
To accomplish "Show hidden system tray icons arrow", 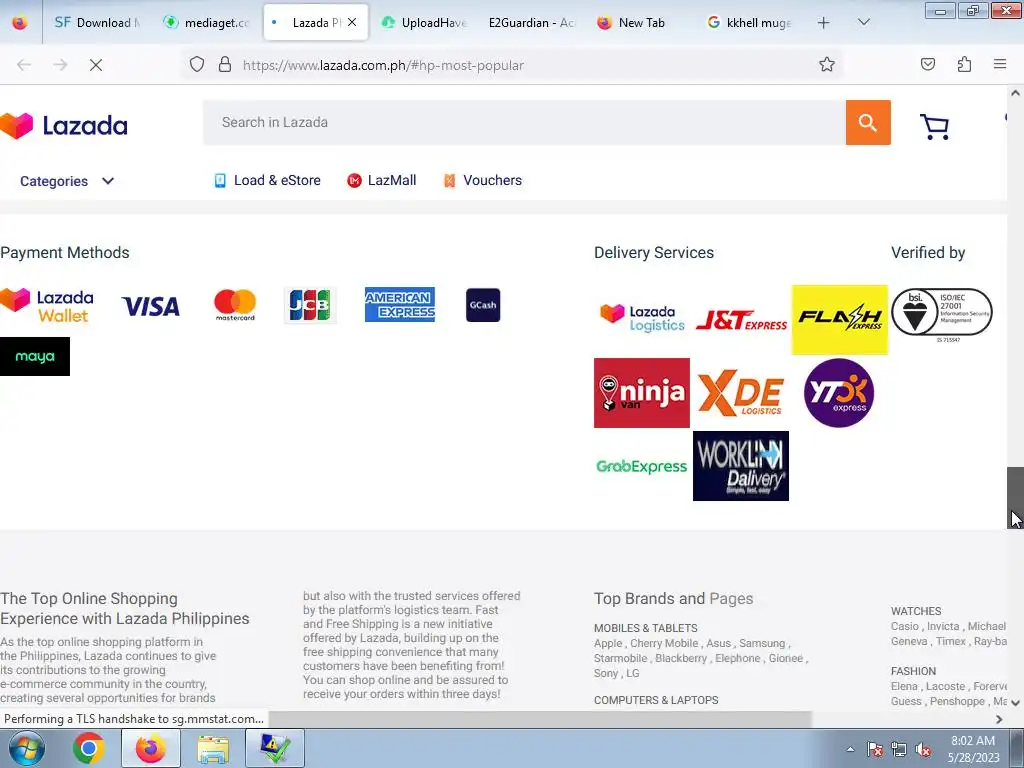I will 850,749.
